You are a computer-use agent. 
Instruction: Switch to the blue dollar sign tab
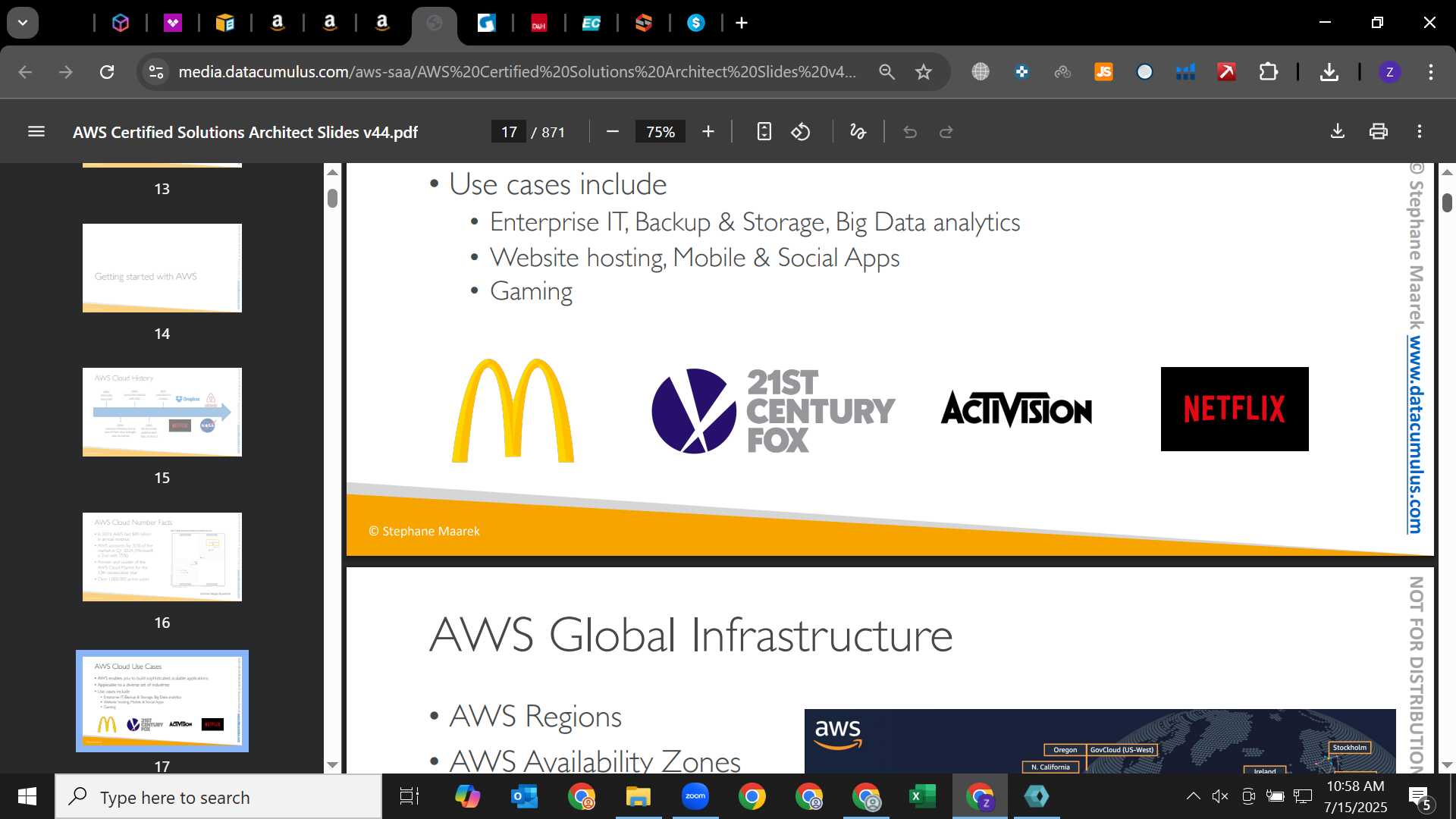696,24
